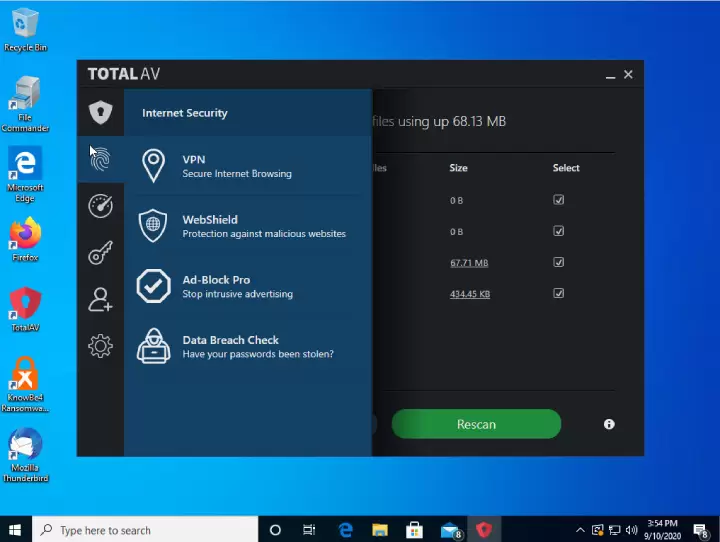Open the shield Protection section in sidebar

tap(101, 113)
